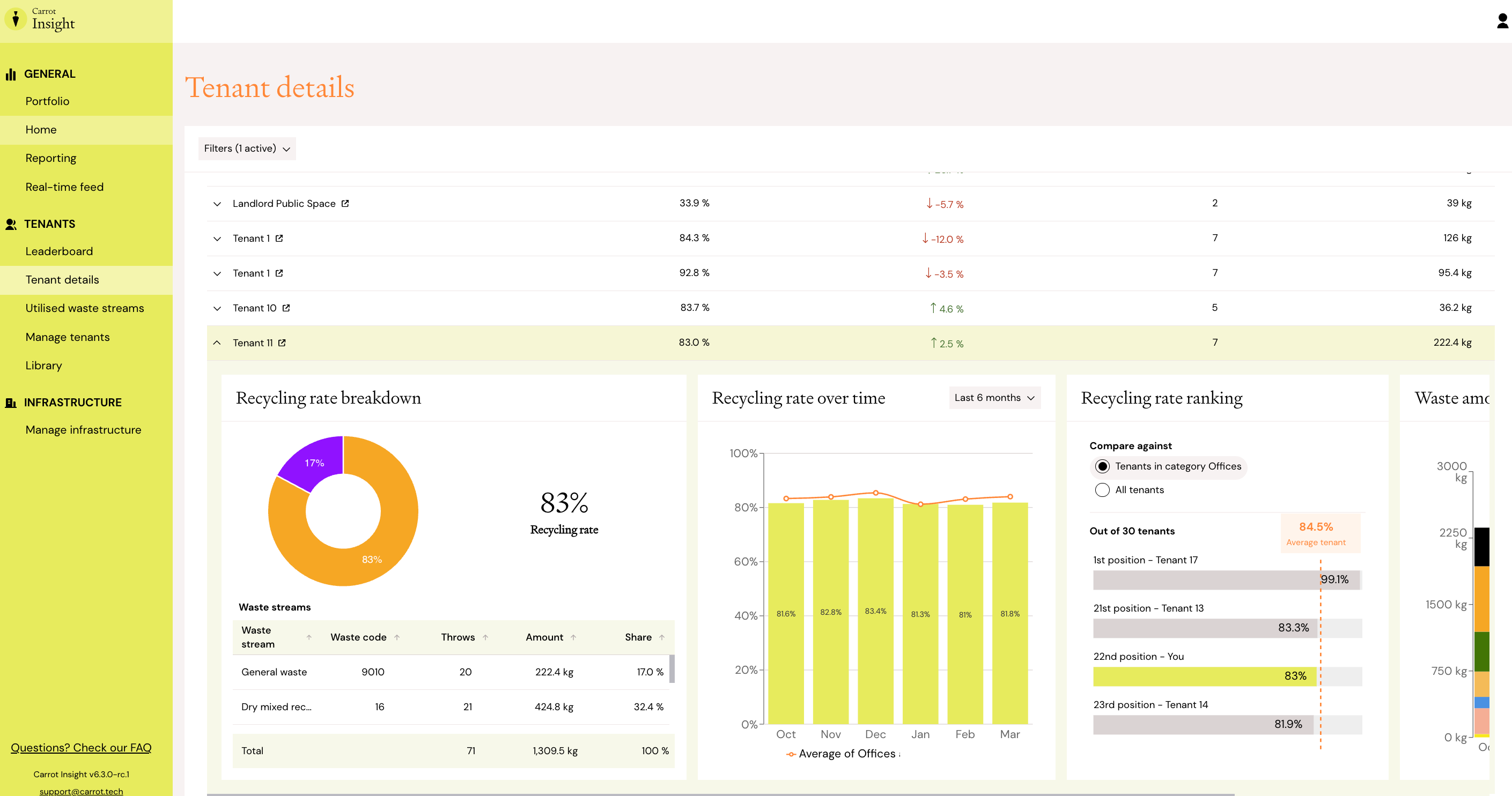Open Landlord Public Space external link icon
1512x796 pixels.
coord(345,204)
